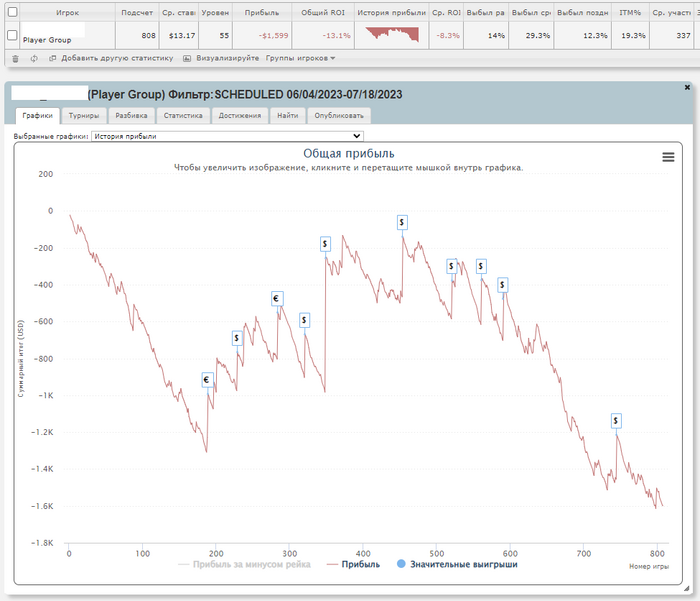Click the chart title 'Общая прибыль'
The height and width of the screenshot is (601, 700).
pyautogui.click(x=349, y=154)
